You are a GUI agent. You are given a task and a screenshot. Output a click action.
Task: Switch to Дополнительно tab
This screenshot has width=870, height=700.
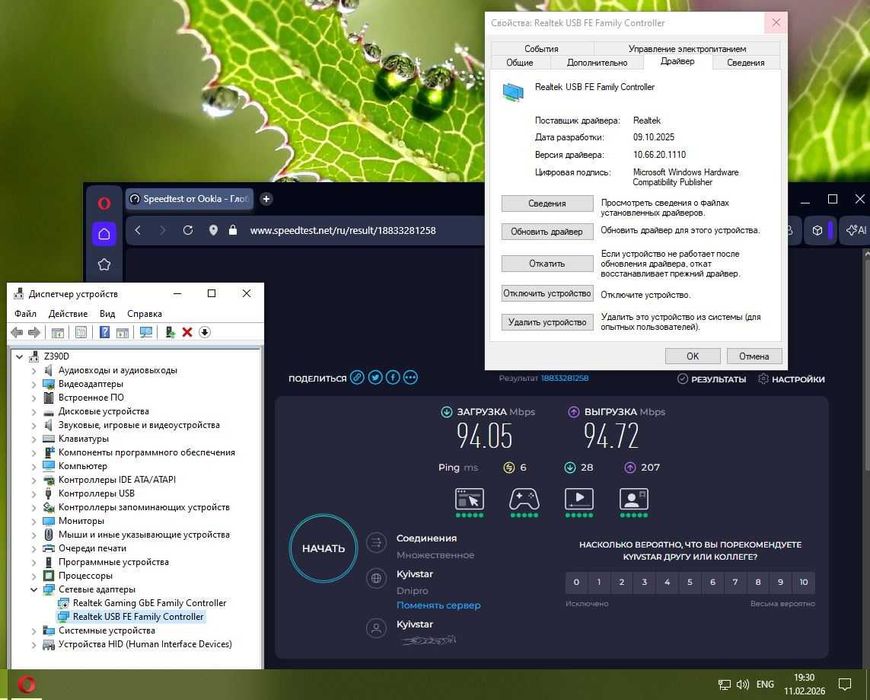pyautogui.click(x=597, y=63)
